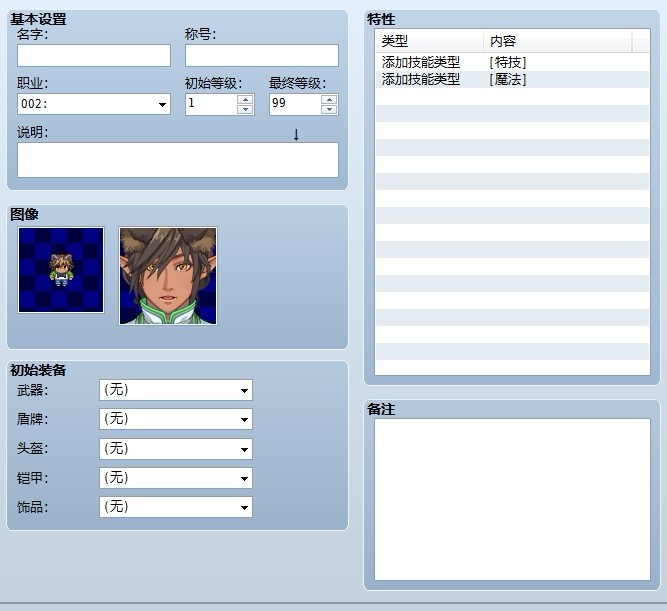
Task: Open the 饰品 accessory dropdown
Action: click(x=176, y=507)
